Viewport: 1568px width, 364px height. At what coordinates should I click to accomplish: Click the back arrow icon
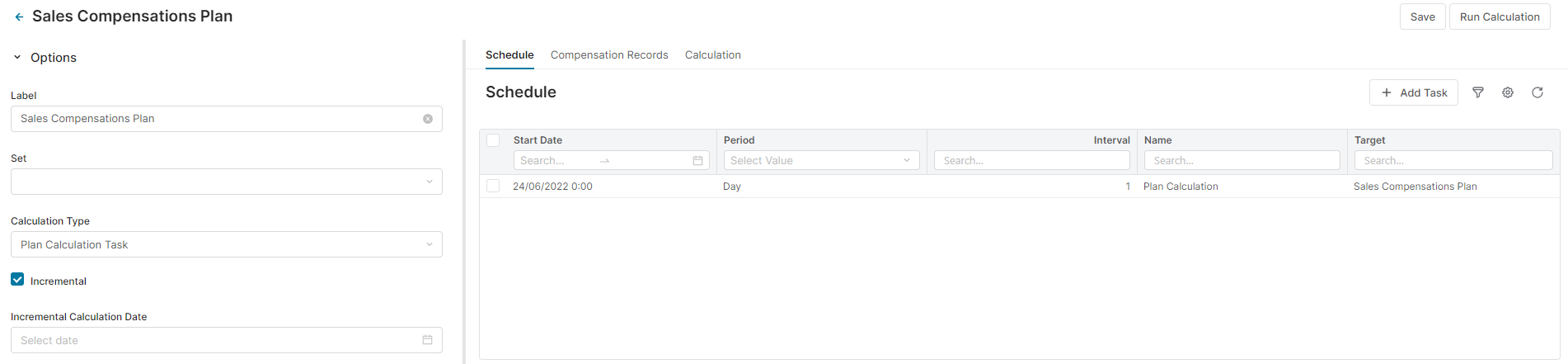[x=19, y=17]
